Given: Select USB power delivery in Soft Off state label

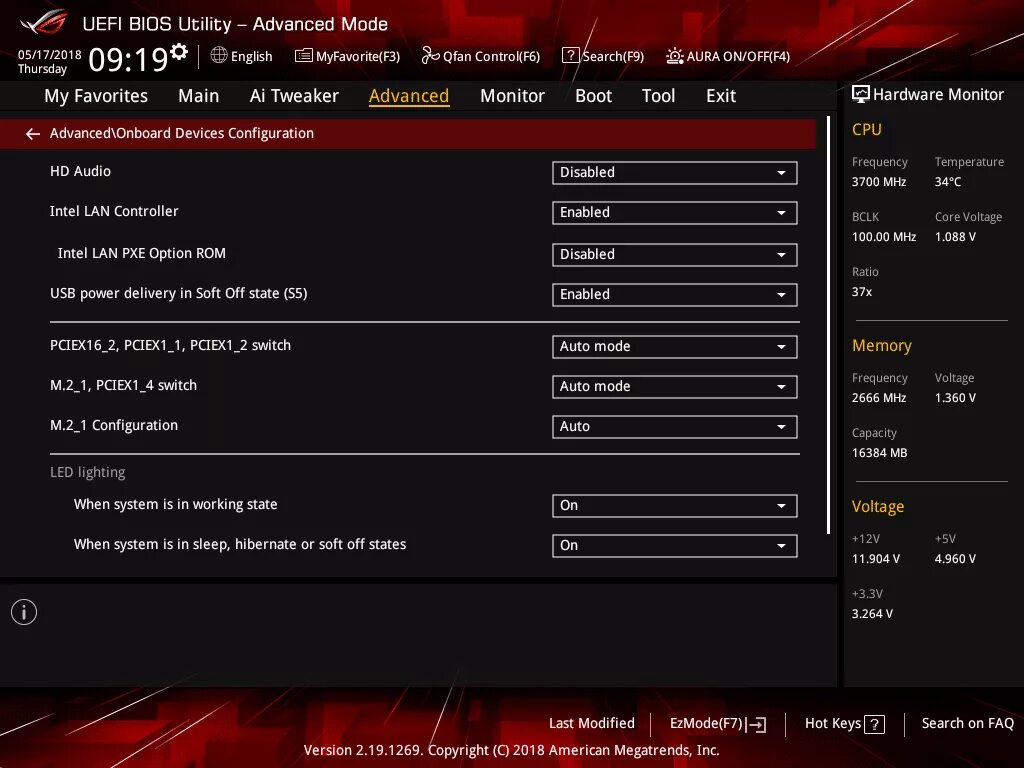Looking at the screenshot, I should click(178, 293).
